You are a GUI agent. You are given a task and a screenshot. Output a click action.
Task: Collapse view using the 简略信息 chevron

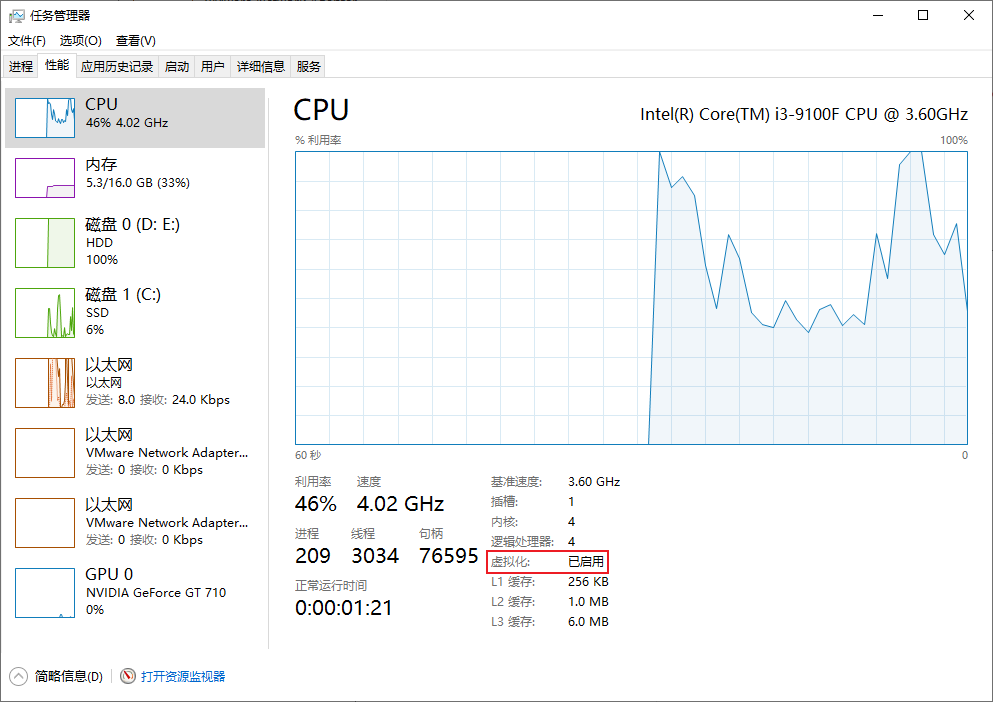[x=19, y=677]
